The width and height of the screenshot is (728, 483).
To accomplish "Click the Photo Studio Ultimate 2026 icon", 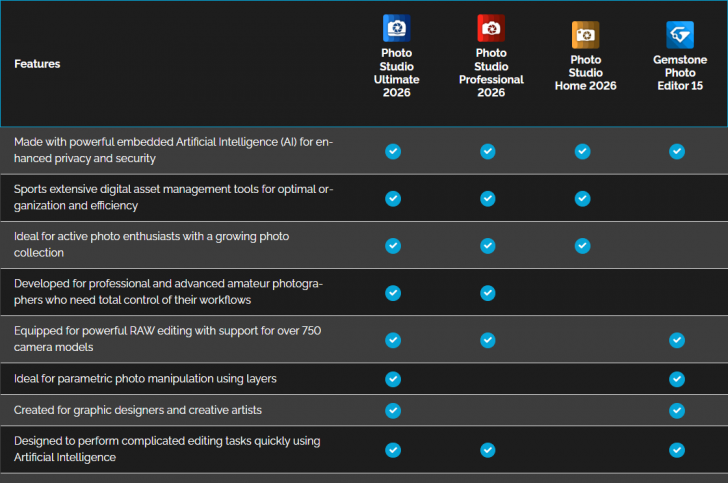I will coord(397,28).
